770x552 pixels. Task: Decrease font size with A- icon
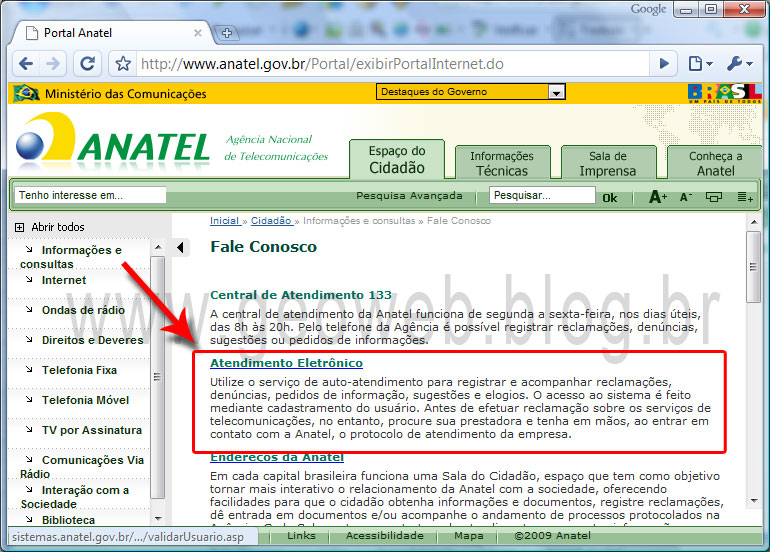point(686,197)
